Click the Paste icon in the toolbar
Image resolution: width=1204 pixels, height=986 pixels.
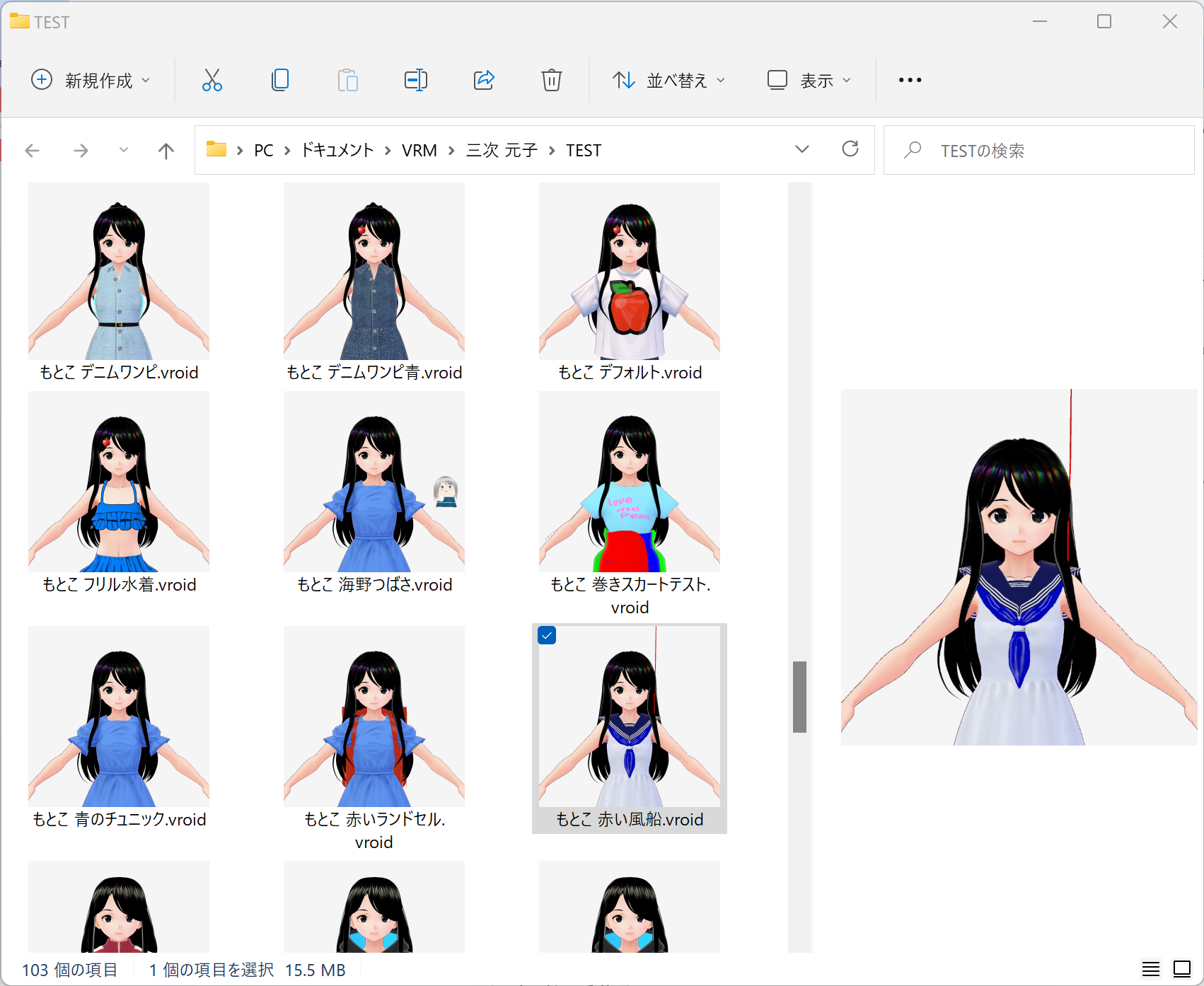[x=347, y=80]
